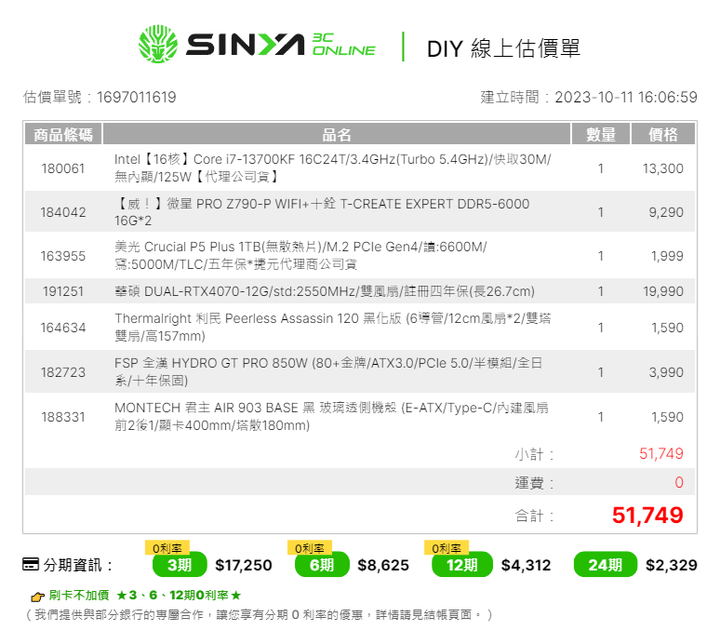Click the $2,329 installment amount
Image resolution: width=720 pixels, height=644 pixels.
[671, 565]
